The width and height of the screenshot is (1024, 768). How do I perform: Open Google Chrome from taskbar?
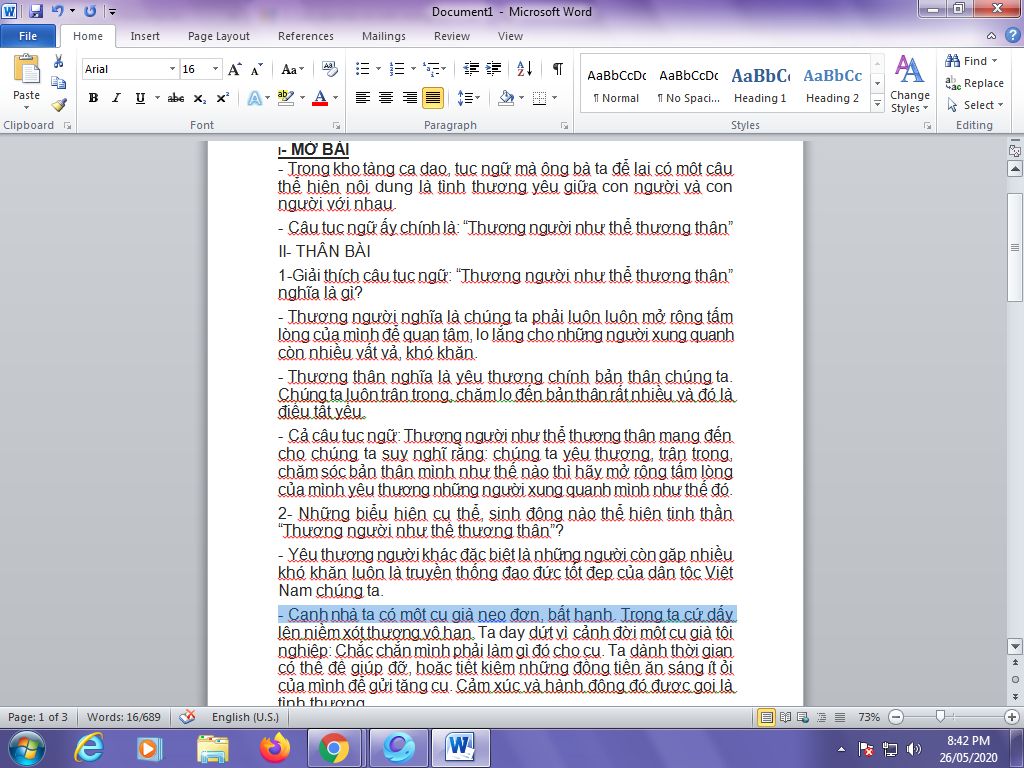coord(334,748)
